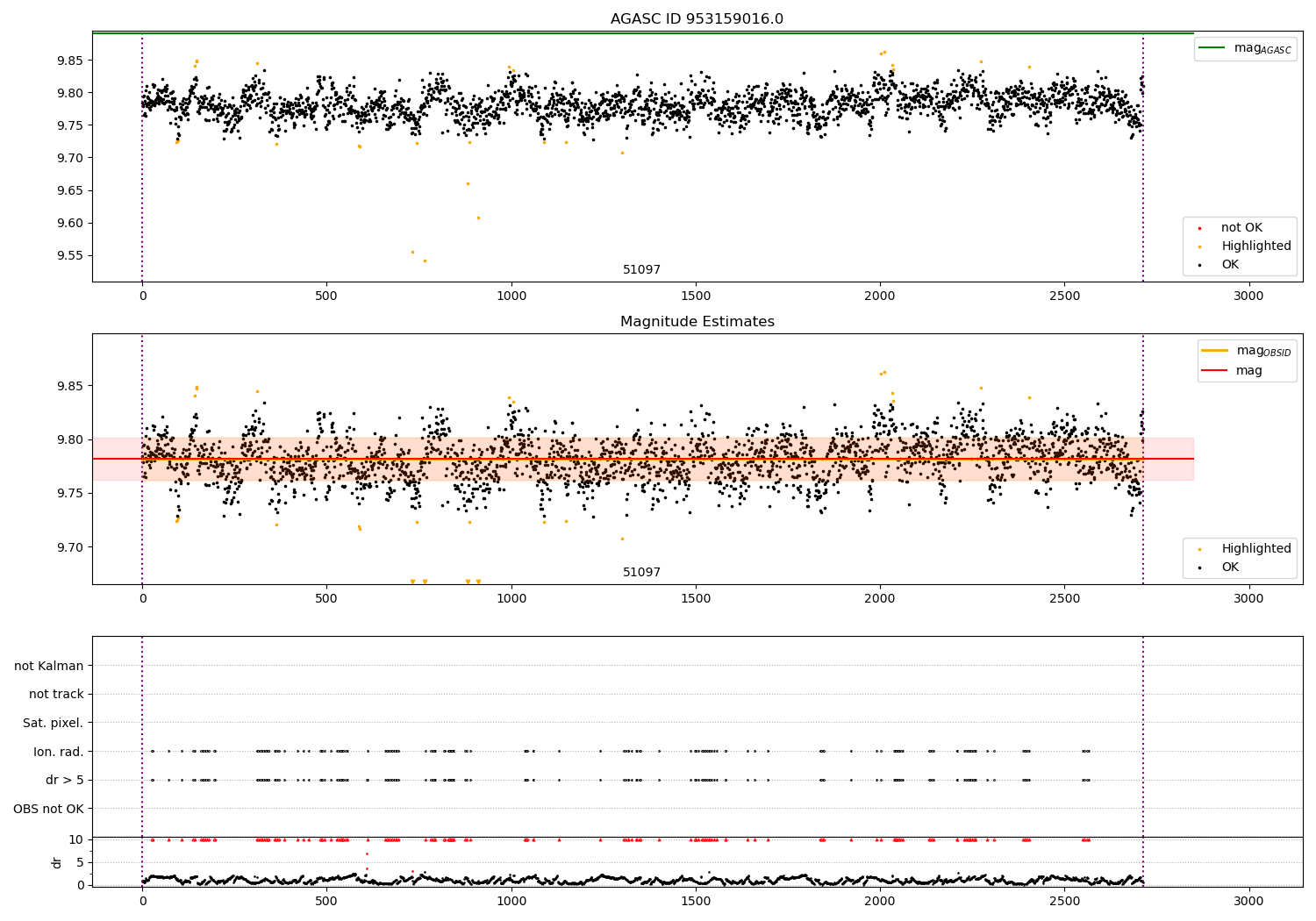1316x921 pixels.
Task: Click the red 'mag' legend entry in middle plot
Action: (x=1233, y=370)
